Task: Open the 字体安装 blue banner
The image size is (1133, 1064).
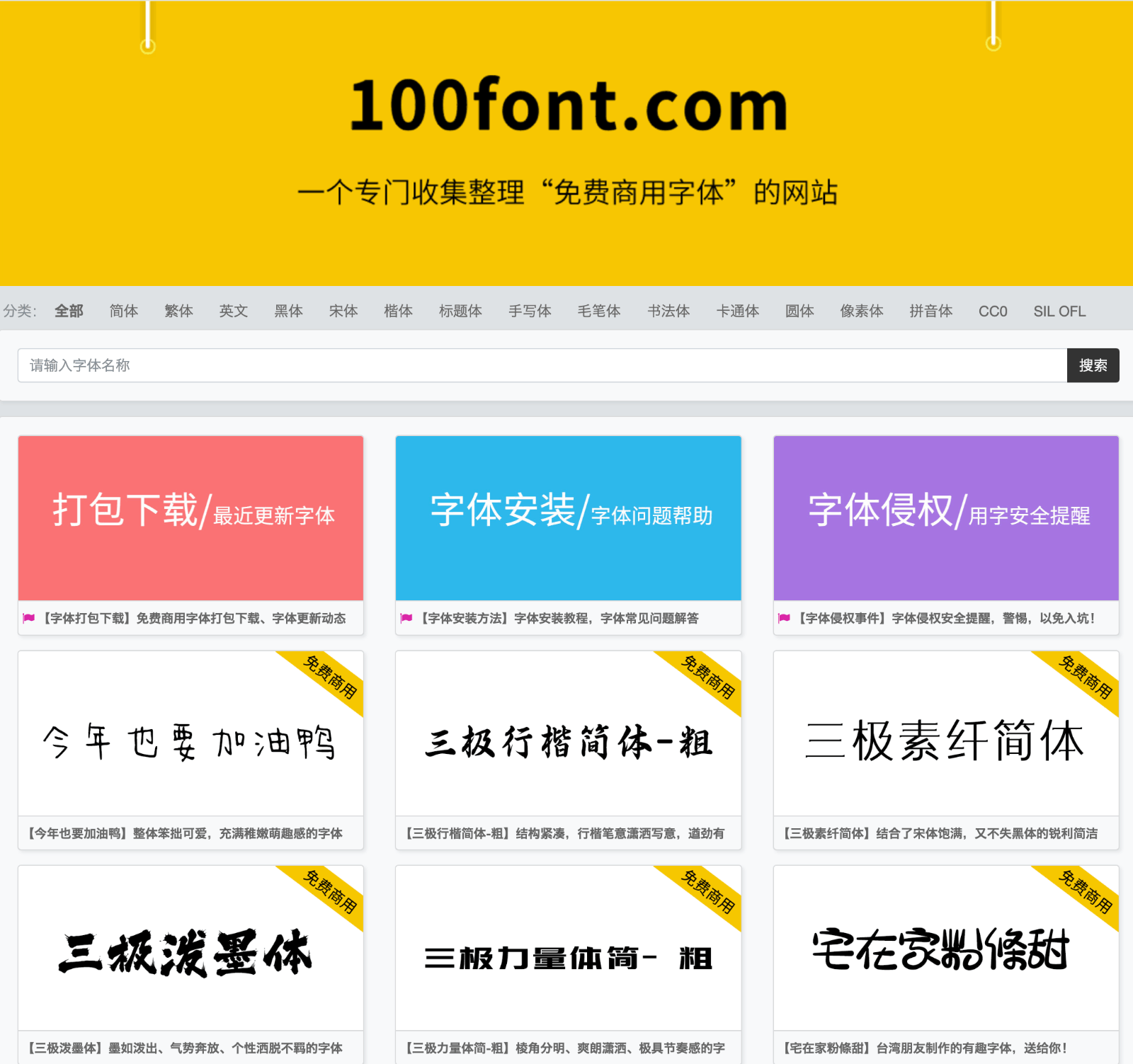Action: coord(569,518)
